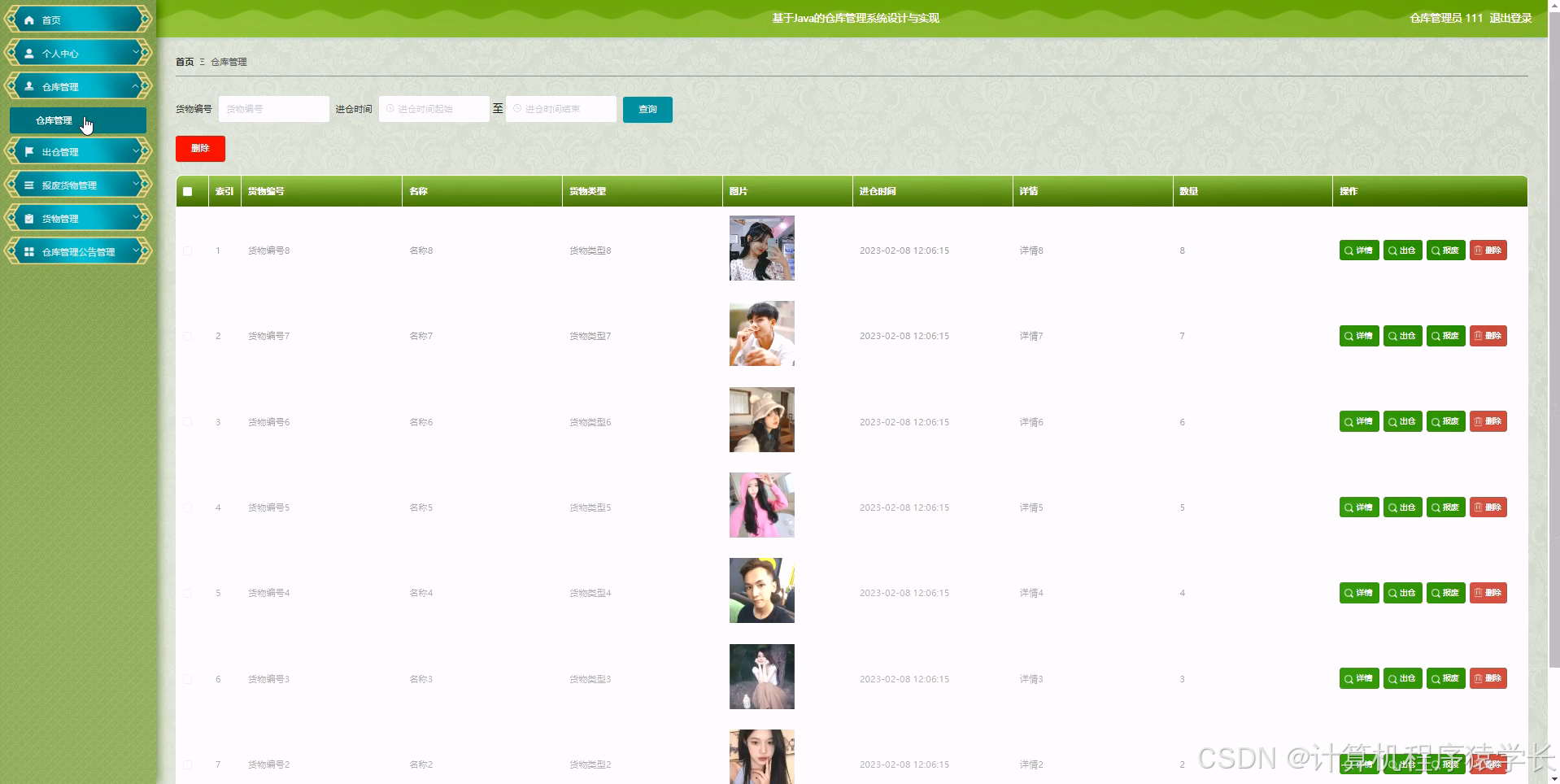Check the checkbox for row 货物编号7
Screen dimensions: 1560x784
[188, 336]
